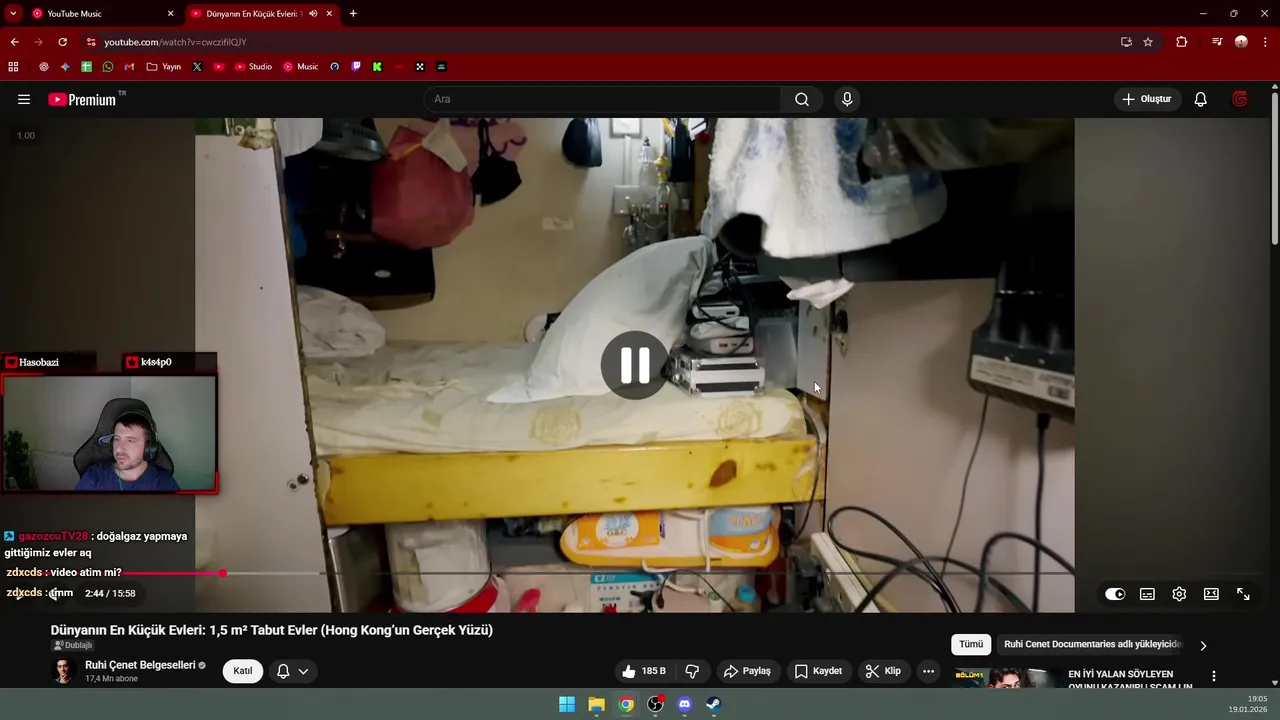Open site information icon in address bar
This screenshot has width=1280, height=720.
[91, 42]
